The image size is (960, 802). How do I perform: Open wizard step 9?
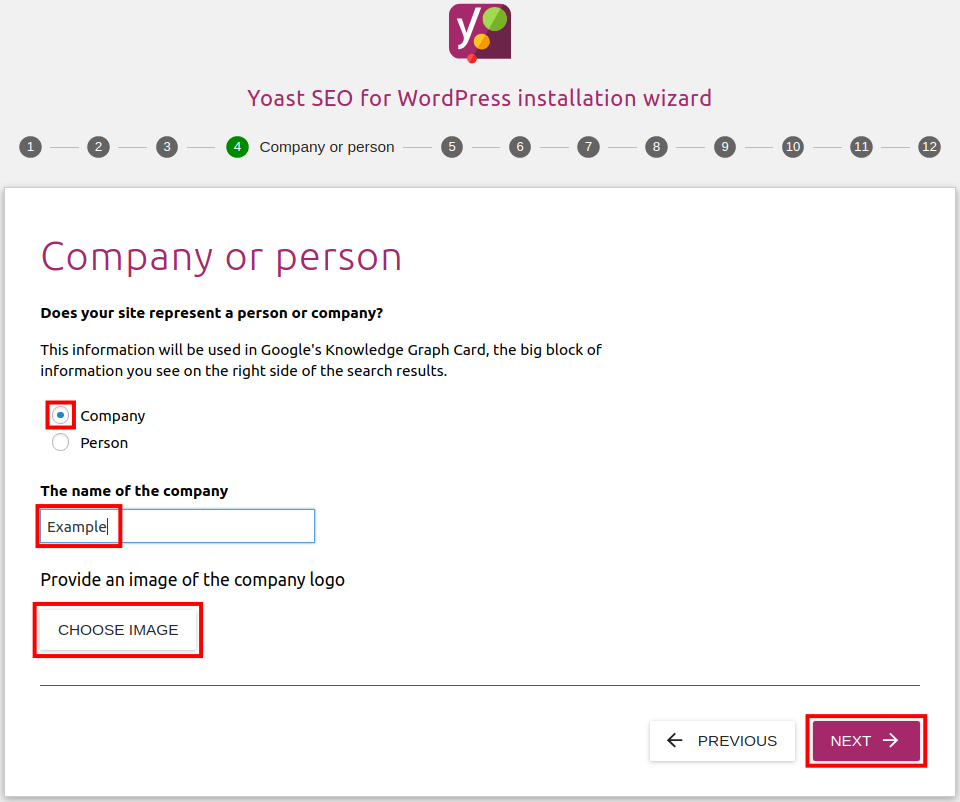tap(725, 147)
